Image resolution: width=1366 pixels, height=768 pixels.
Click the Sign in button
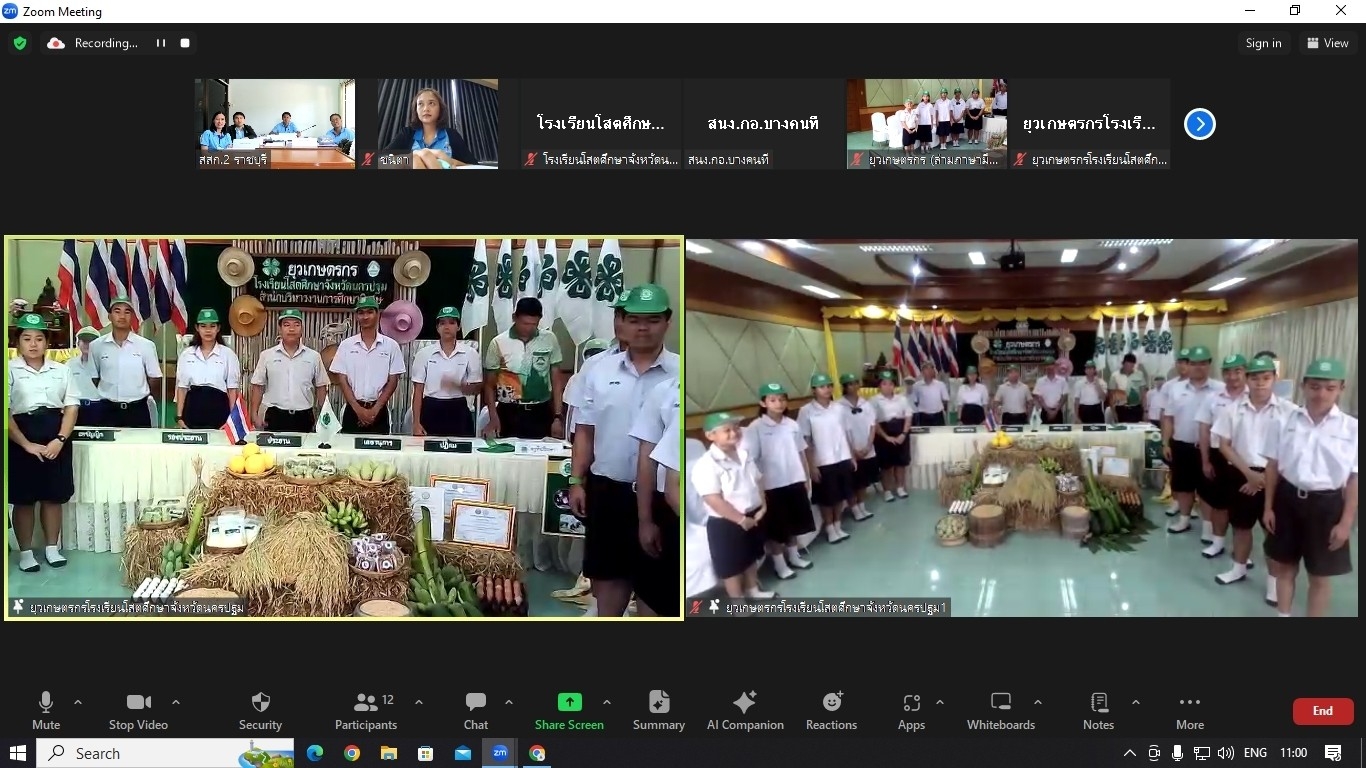[1263, 43]
